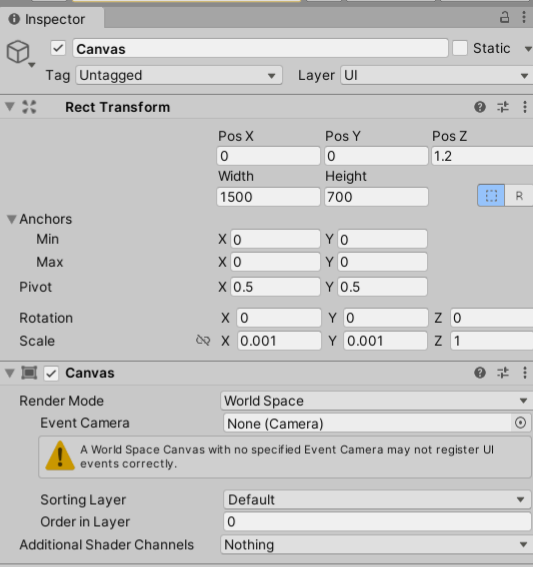Image resolution: width=533 pixels, height=567 pixels.
Task: Toggle the Rect Transform blueprint mode button
Action: click(x=491, y=196)
